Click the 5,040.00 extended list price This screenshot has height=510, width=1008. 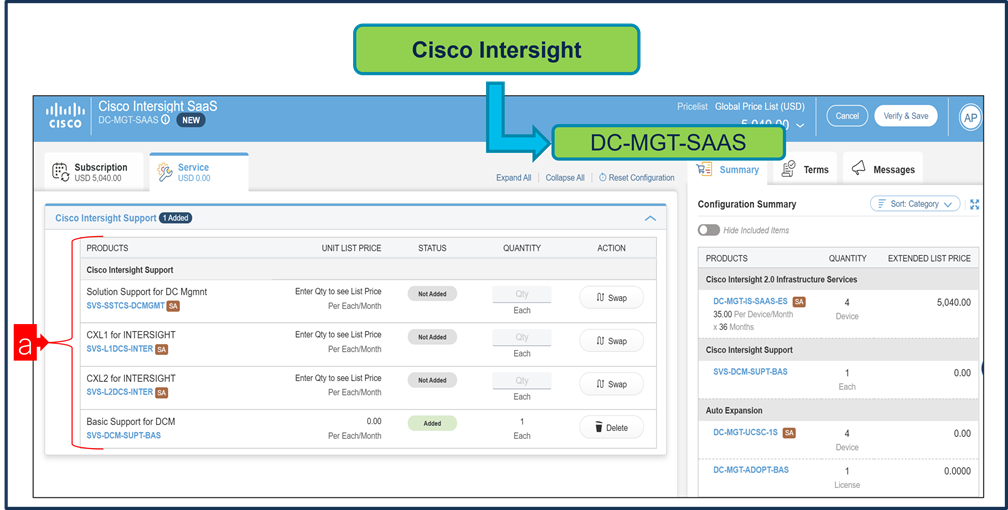coord(953,302)
